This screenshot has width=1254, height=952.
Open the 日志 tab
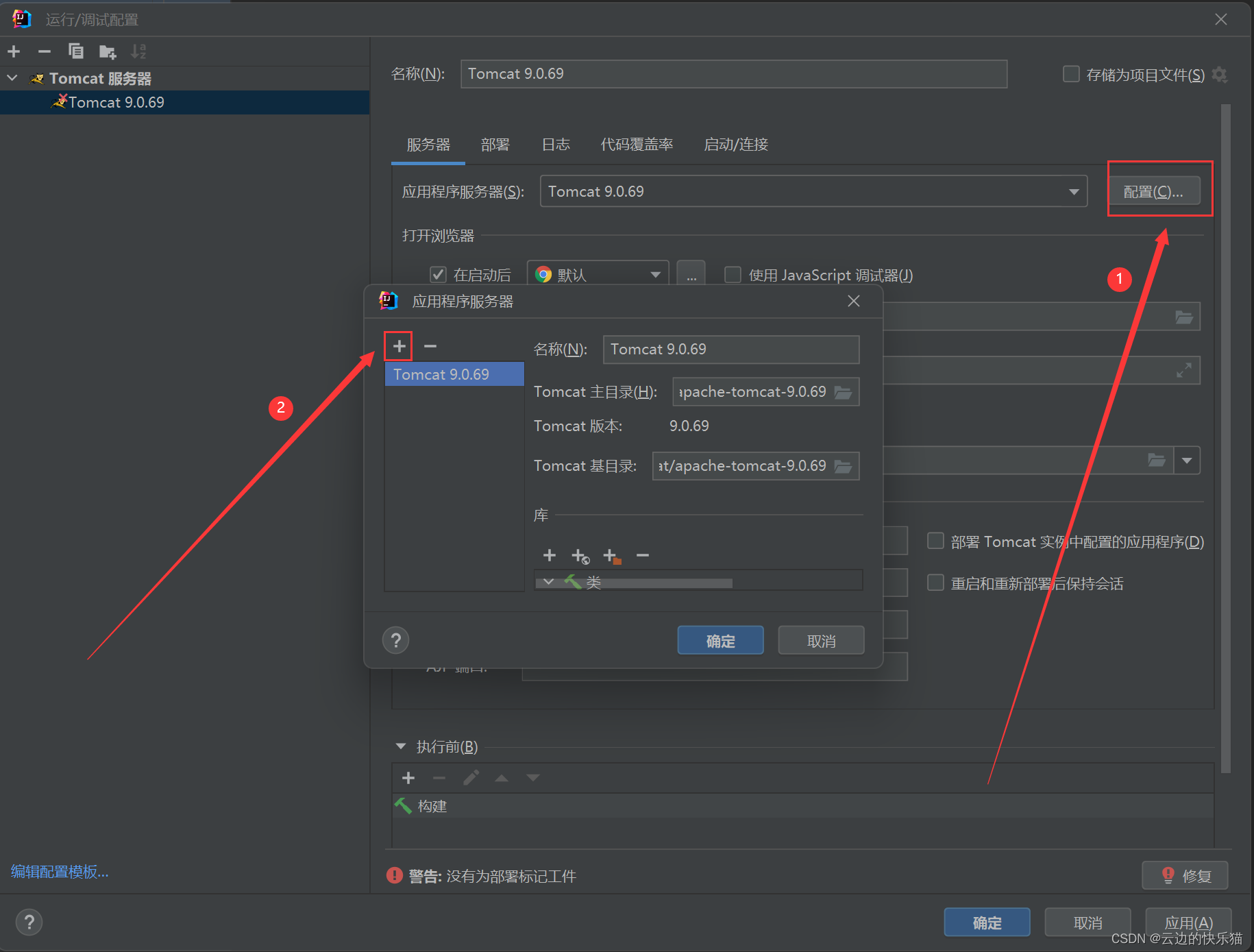click(556, 145)
